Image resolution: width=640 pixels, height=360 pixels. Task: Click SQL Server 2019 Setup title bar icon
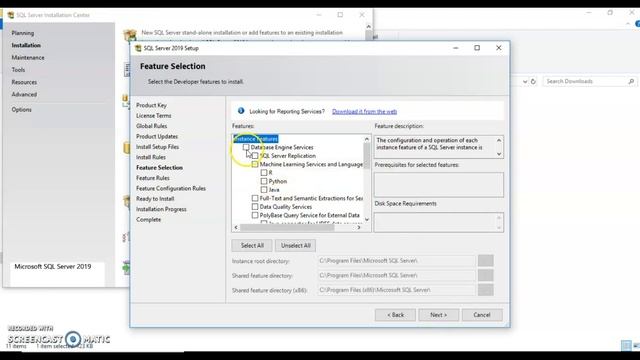(x=138, y=48)
